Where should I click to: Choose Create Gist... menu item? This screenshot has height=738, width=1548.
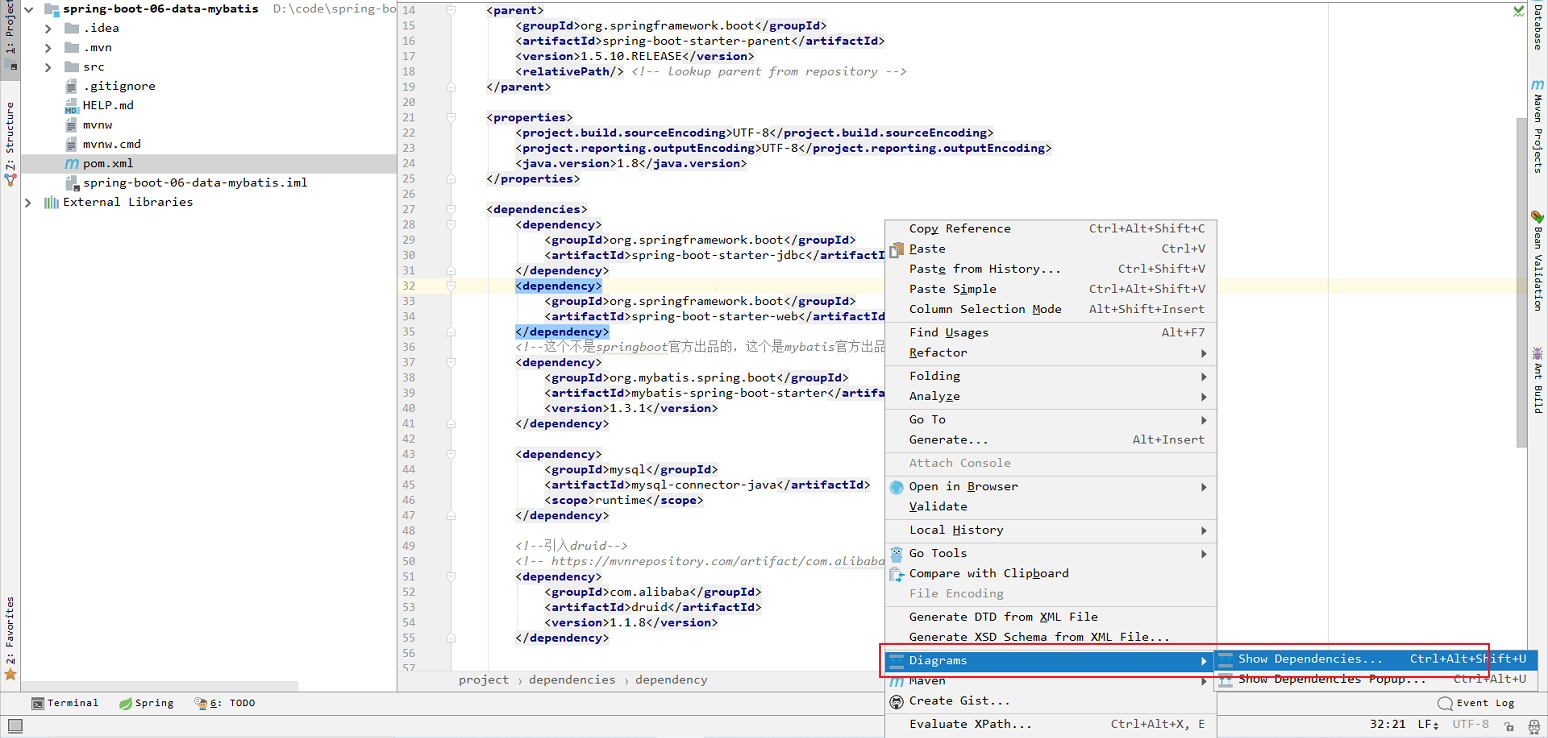click(1051, 701)
